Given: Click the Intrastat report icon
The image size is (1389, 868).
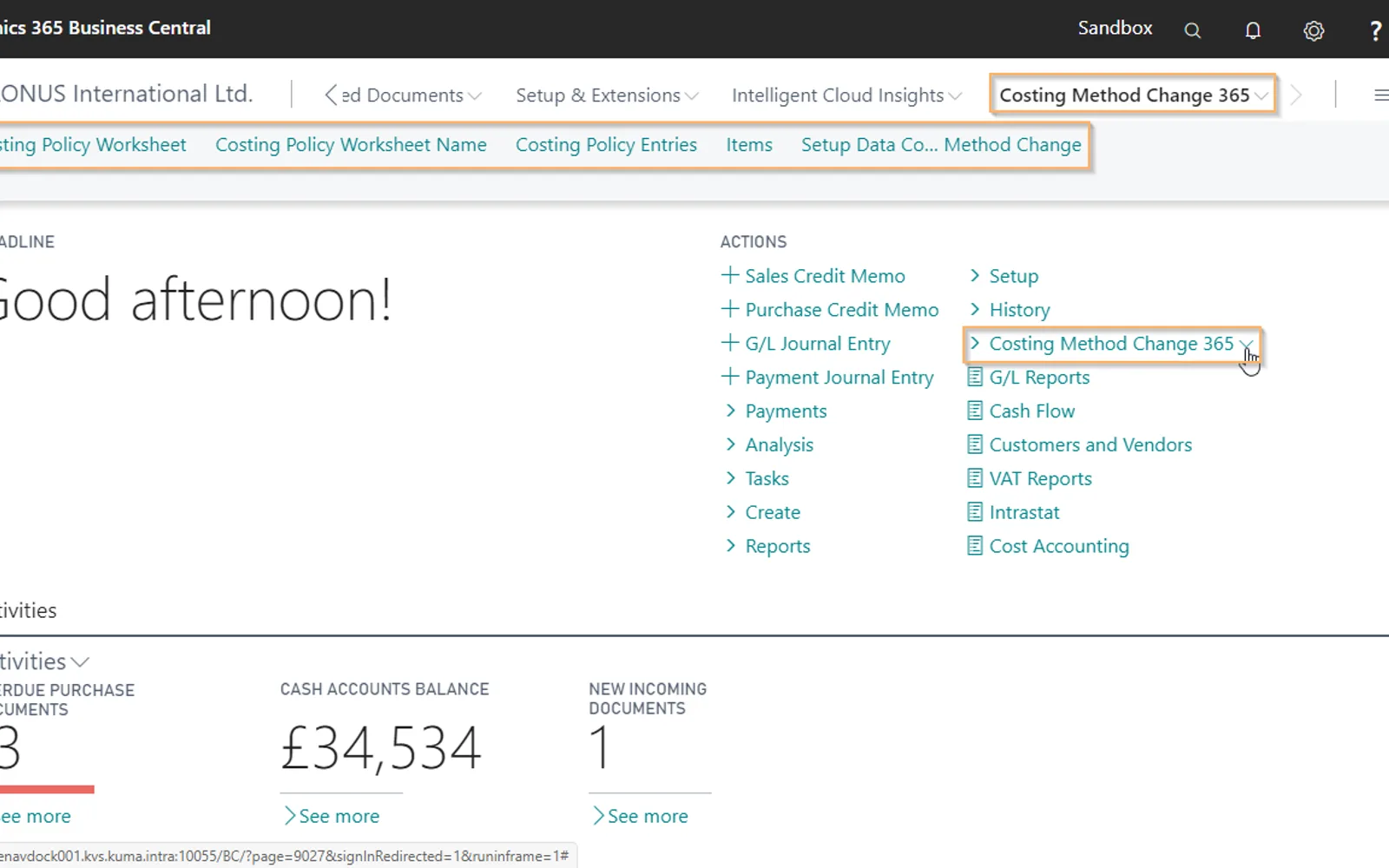Looking at the screenshot, I should (975, 513).
